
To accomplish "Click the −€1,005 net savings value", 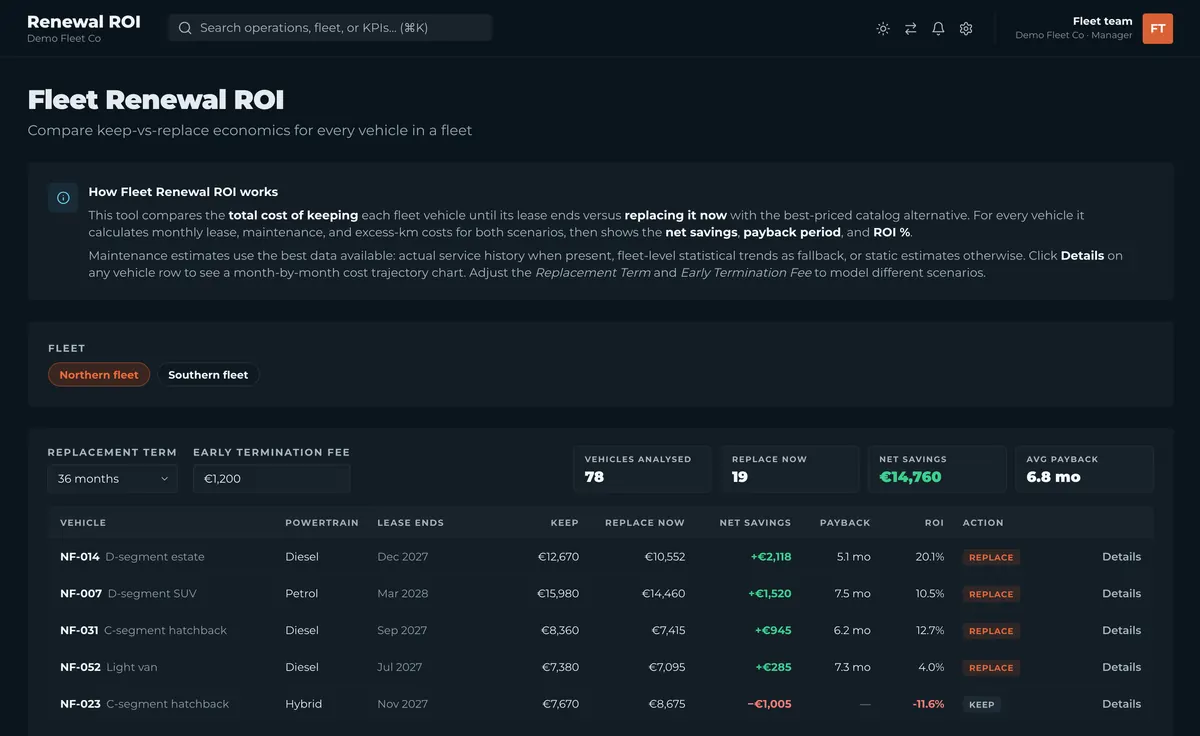I will tap(769, 704).
